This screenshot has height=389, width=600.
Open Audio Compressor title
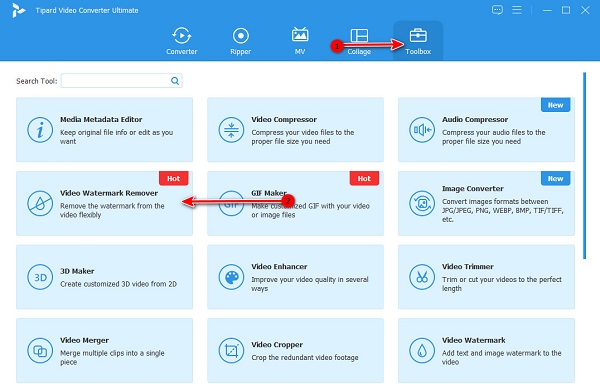pos(475,119)
